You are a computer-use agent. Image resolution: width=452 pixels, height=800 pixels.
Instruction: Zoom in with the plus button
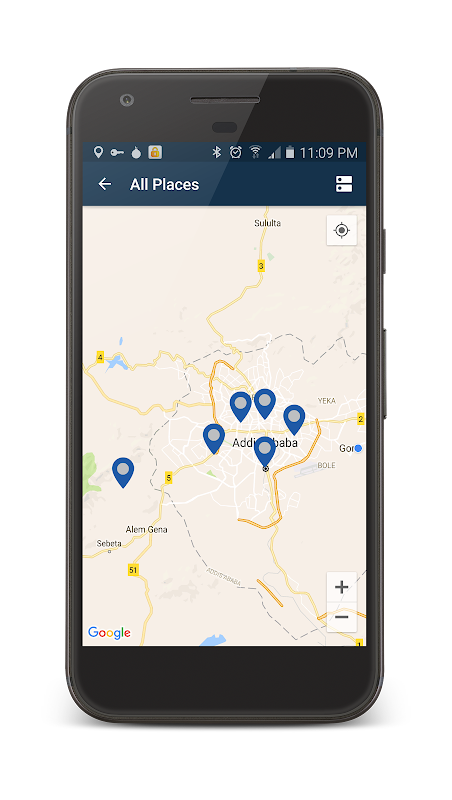342,587
